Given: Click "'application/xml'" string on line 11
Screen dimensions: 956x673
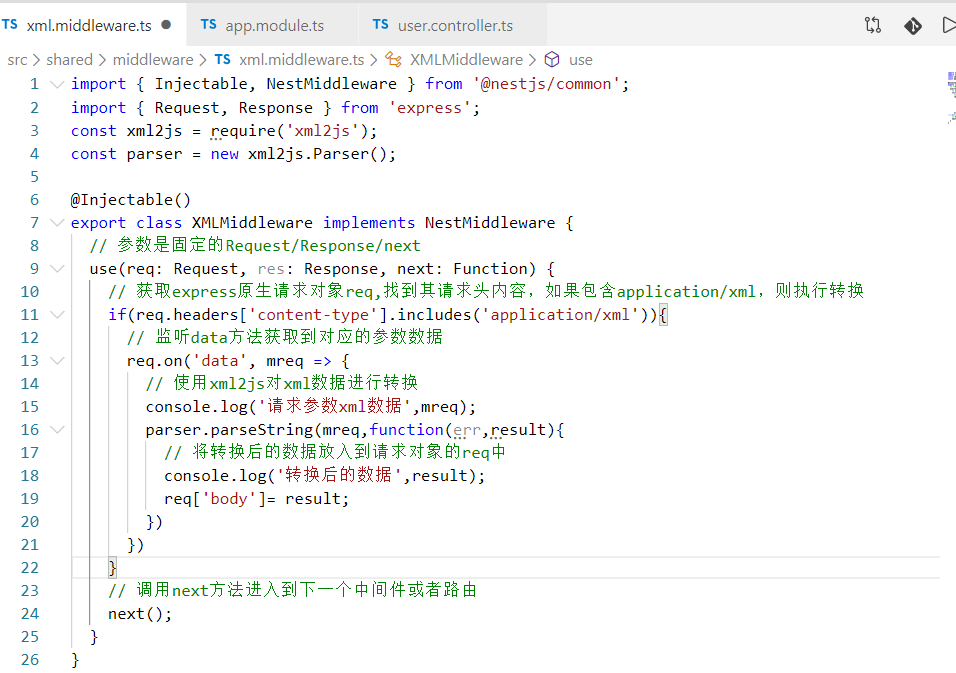Looking at the screenshot, I should pos(560,315).
